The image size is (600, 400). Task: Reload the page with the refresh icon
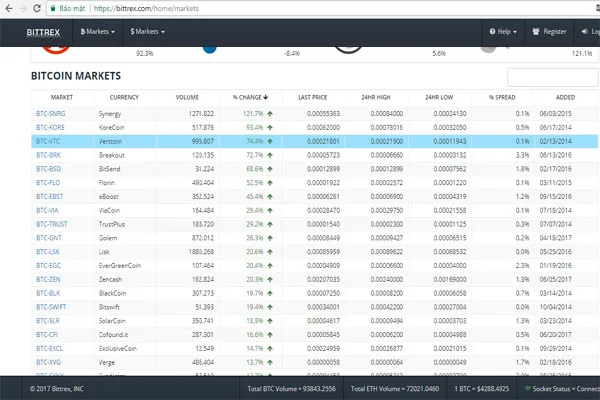click(37, 8)
